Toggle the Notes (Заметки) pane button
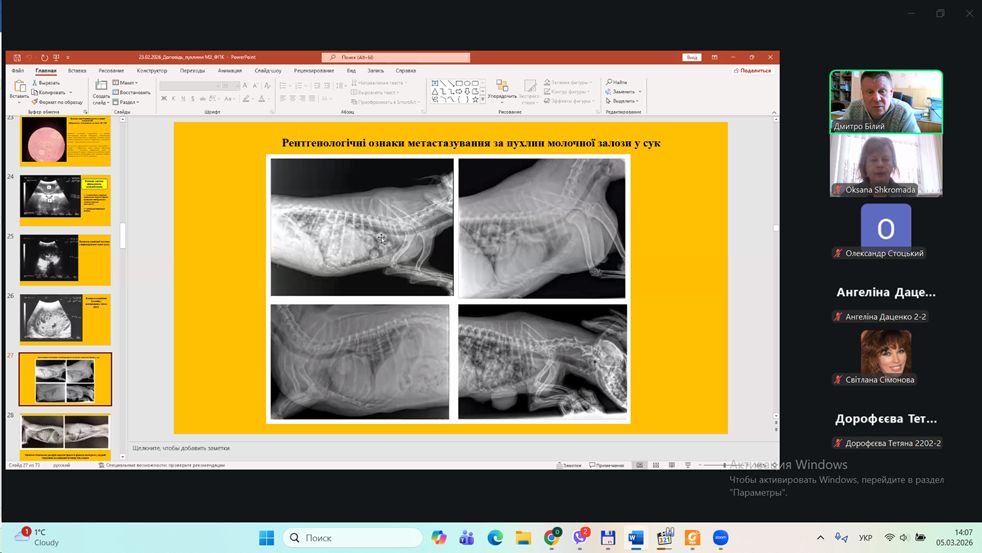The image size is (982, 553). point(571,465)
